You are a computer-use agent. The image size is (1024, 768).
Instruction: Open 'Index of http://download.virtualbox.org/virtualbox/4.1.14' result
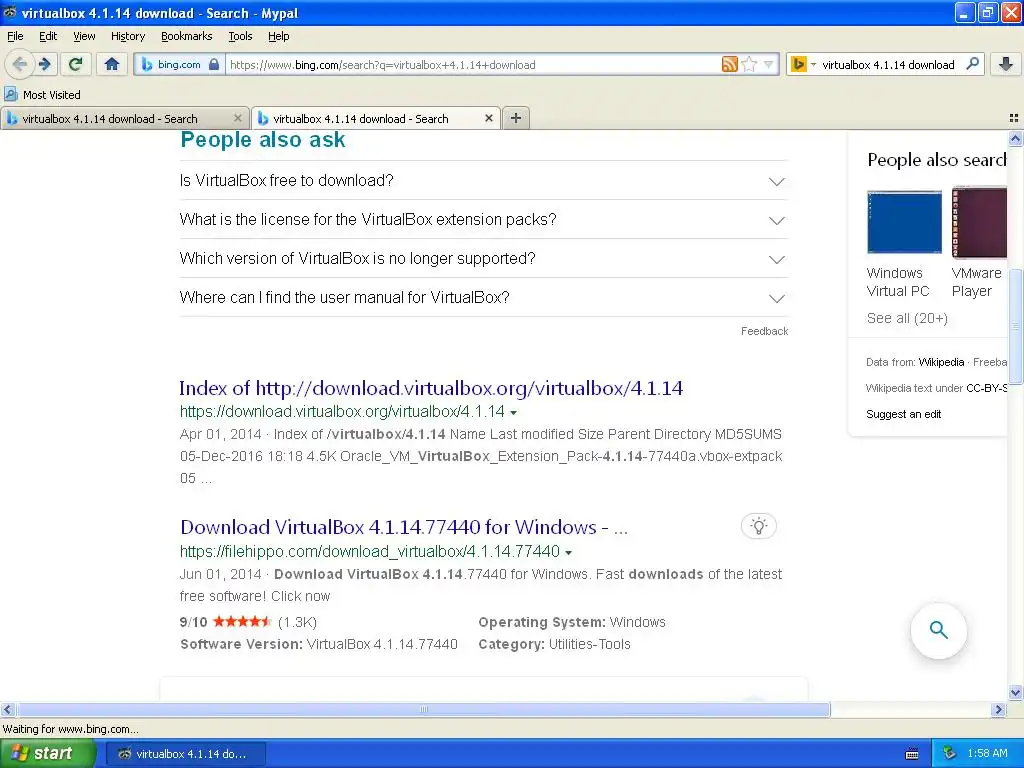[x=431, y=388]
